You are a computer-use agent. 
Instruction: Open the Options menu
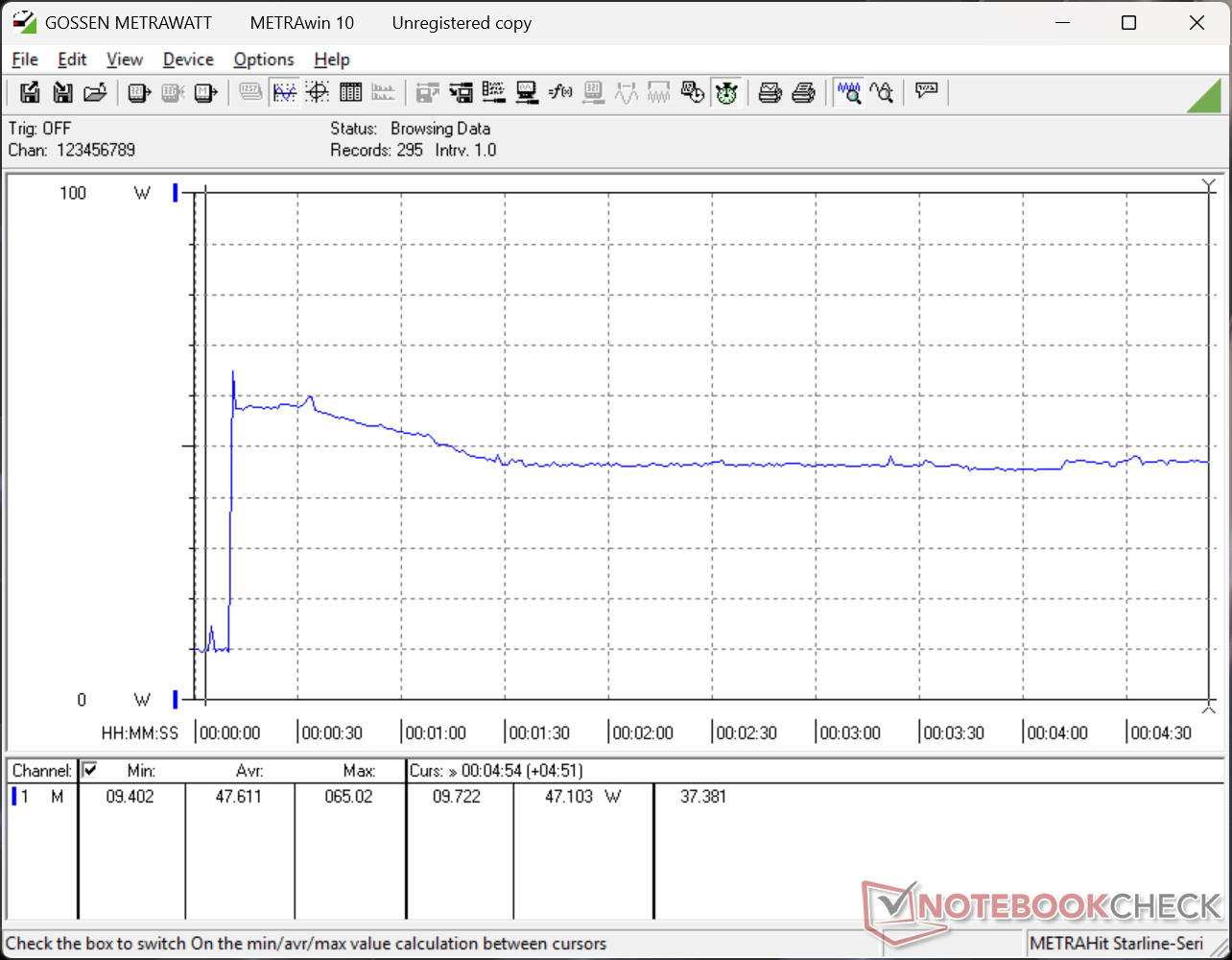pyautogui.click(x=264, y=60)
